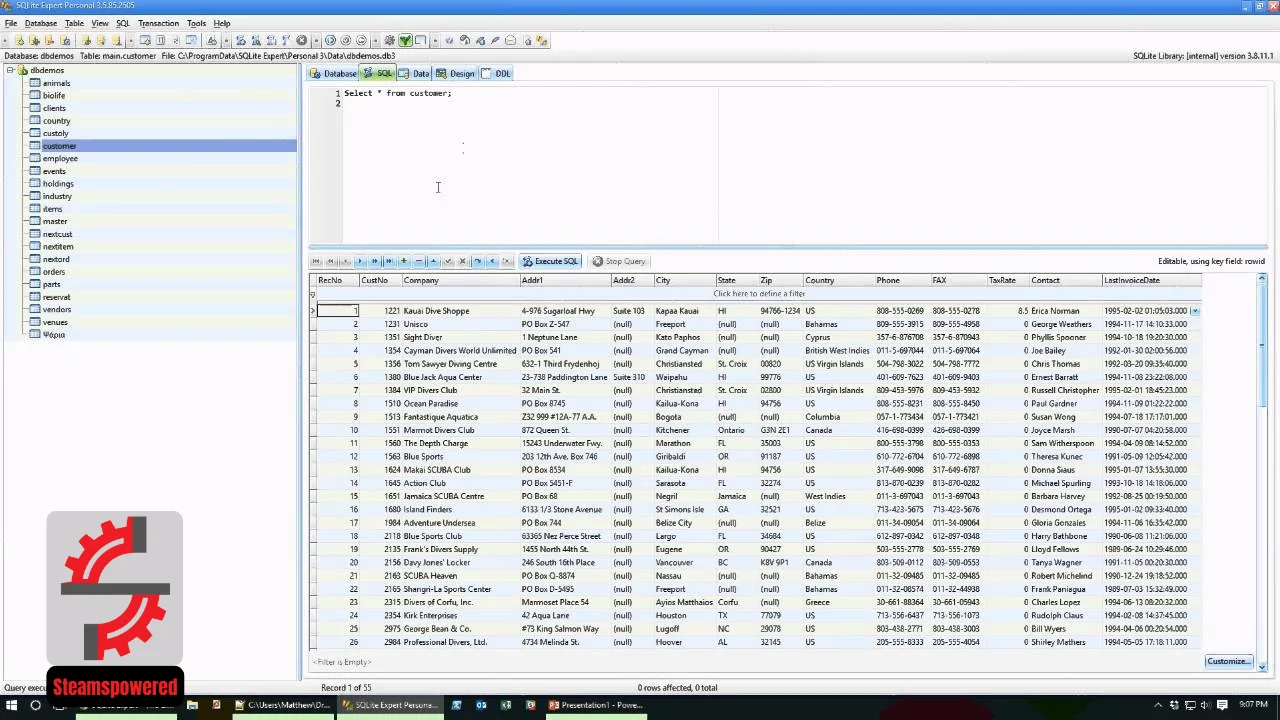The image size is (1280, 720).
Task: Switch to Presentation1 PowerPoint taskbar item
Action: tap(596, 705)
